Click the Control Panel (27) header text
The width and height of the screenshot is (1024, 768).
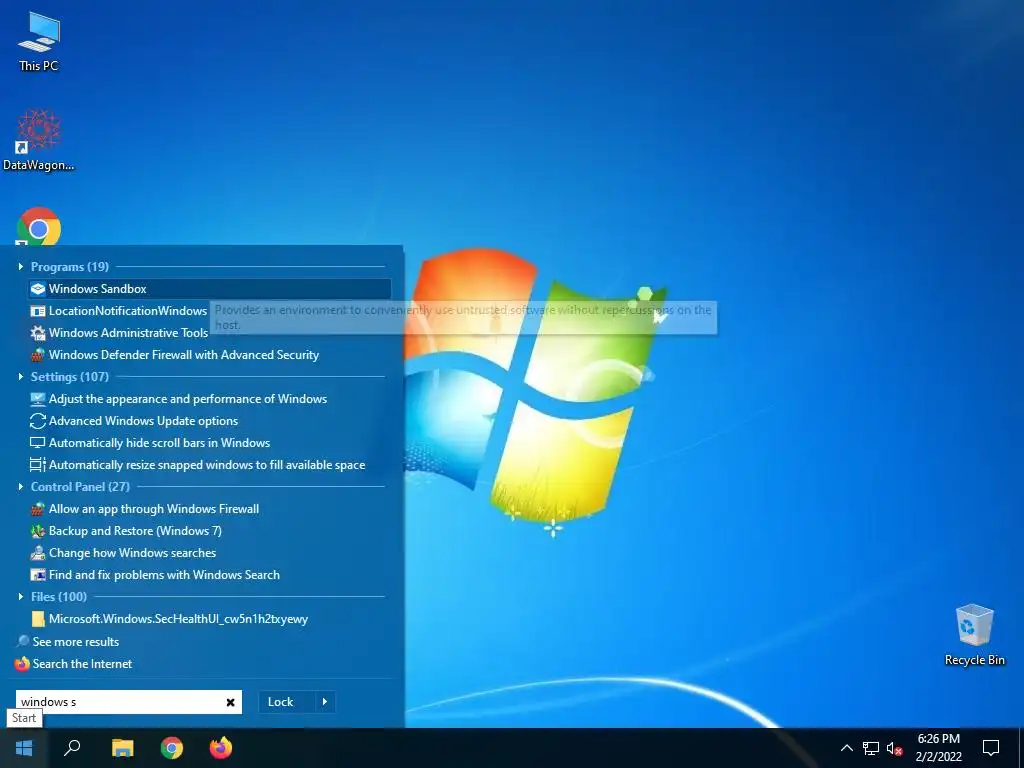(x=80, y=487)
